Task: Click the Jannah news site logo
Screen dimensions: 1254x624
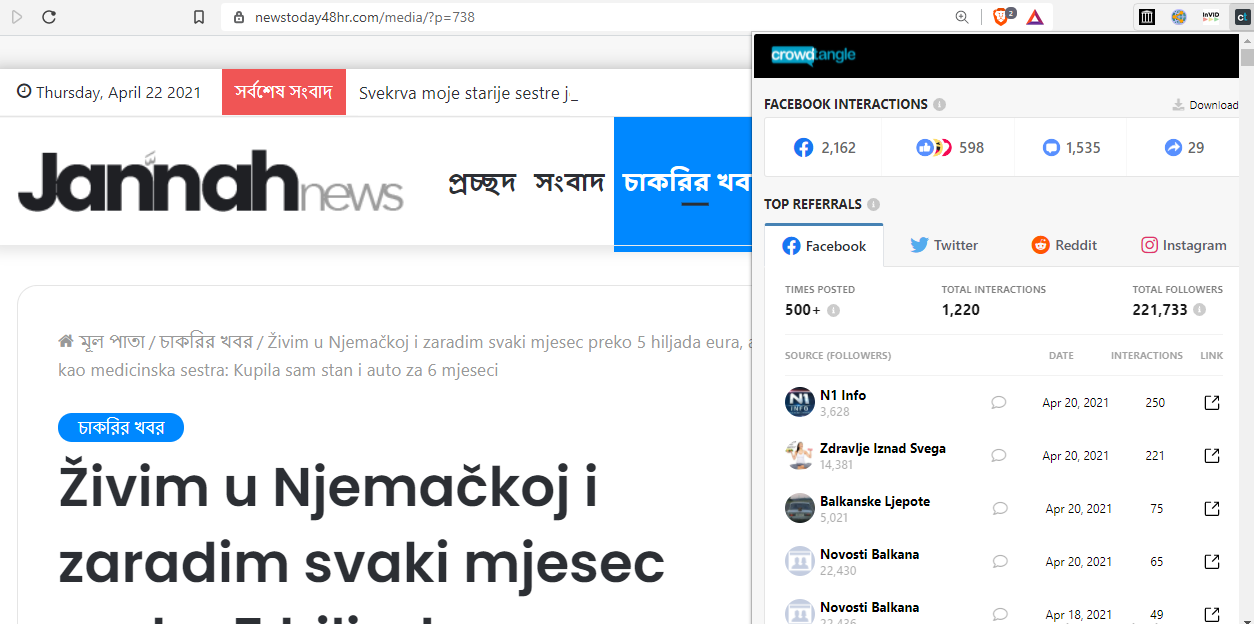Action: (211, 180)
